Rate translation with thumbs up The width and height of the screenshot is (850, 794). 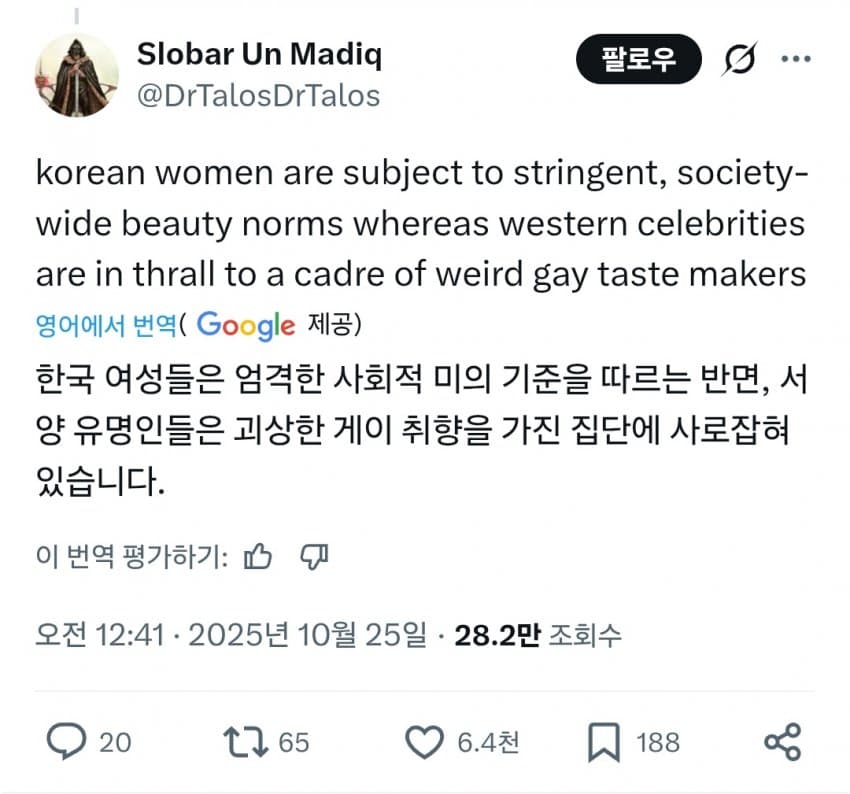coord(258,556)
